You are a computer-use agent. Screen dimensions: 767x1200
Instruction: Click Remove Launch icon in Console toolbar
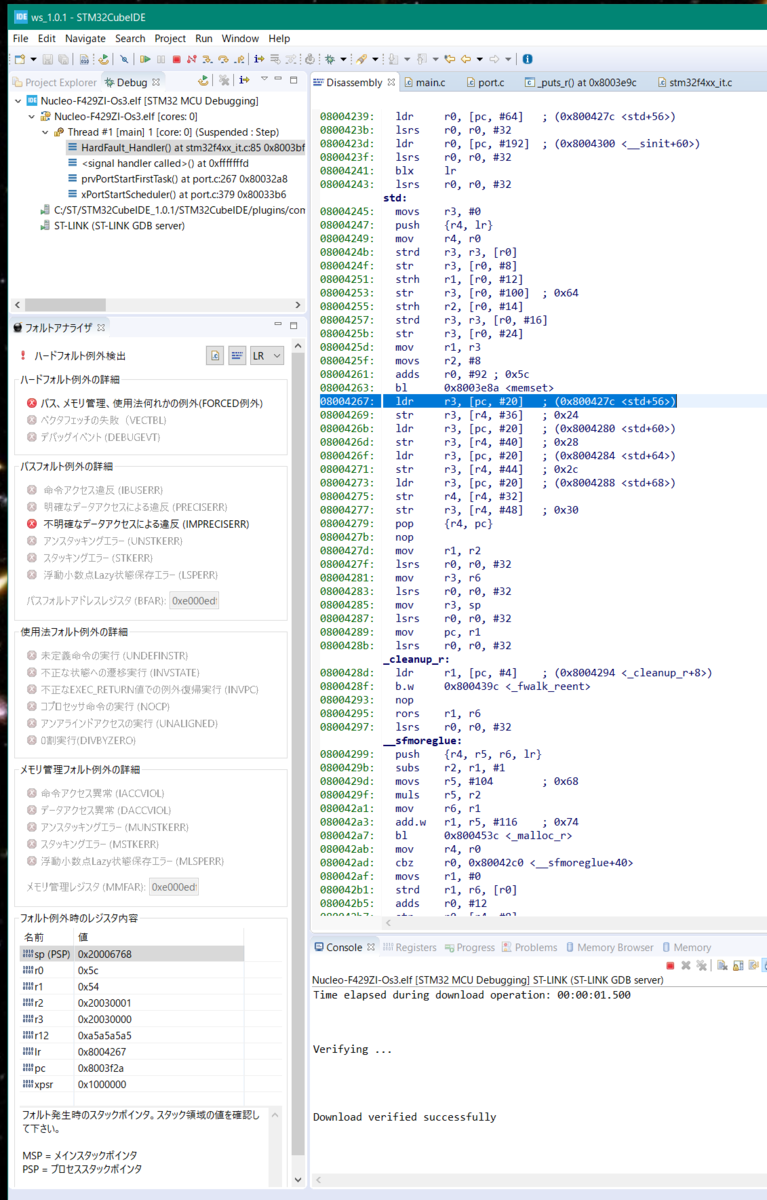(x=686, y=966)
